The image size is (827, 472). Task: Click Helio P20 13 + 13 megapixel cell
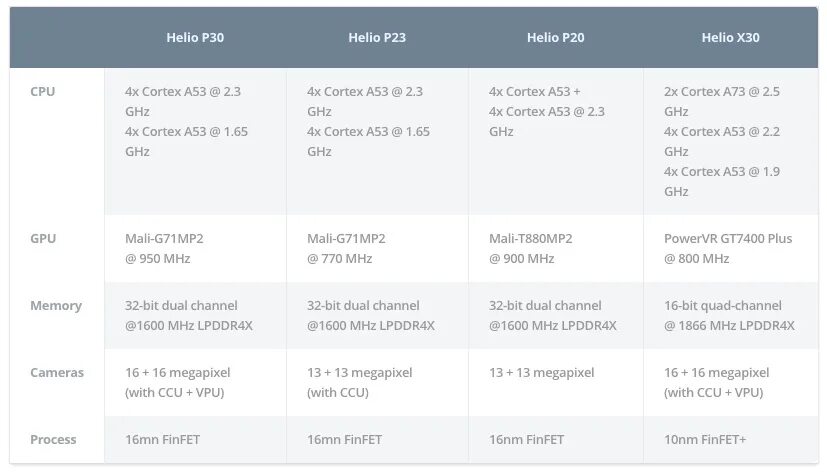tap(541, 373)
